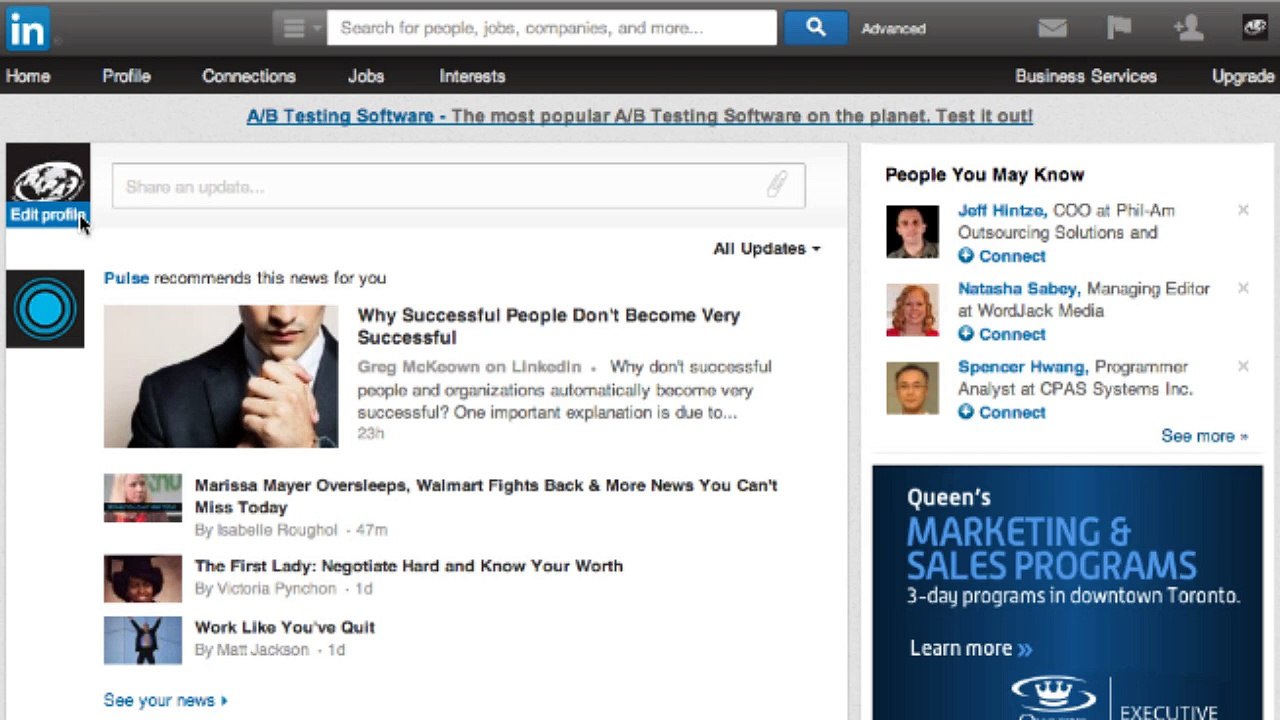Open the Interests menu
Viewport: 1280px width, 720px height.
[472, 76]
